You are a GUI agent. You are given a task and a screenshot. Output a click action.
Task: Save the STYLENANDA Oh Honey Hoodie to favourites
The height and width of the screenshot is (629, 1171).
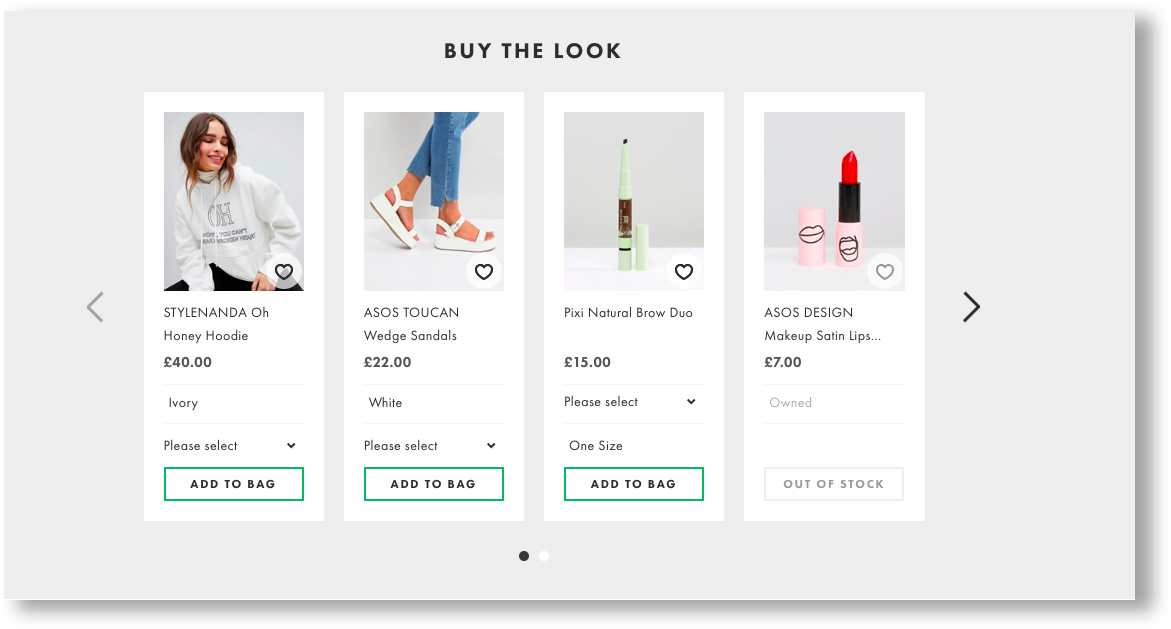[283, 271]
